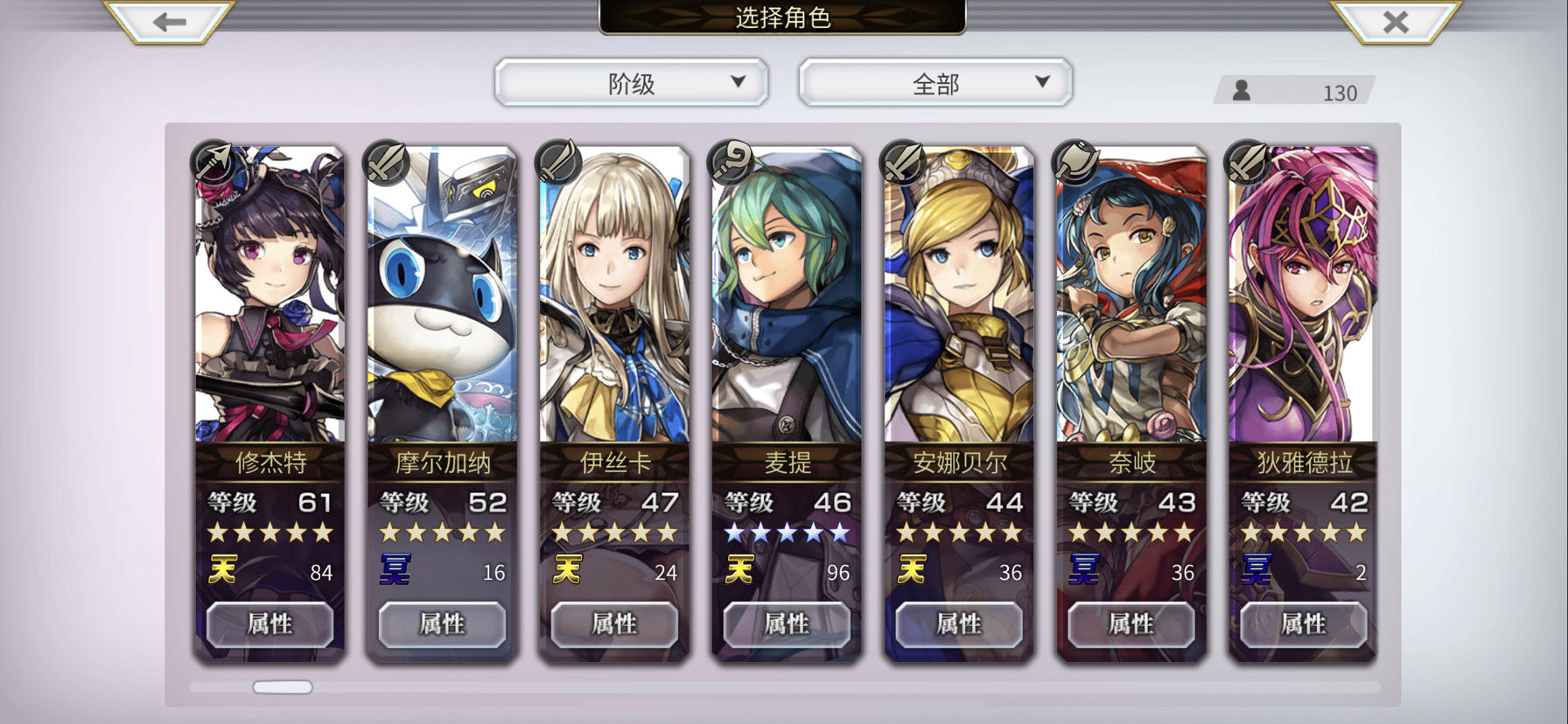The height and width of the screenshot is (724, 1568).
Task: Click the 天 alignment icon on 伊丝卡
Action: 567,571
